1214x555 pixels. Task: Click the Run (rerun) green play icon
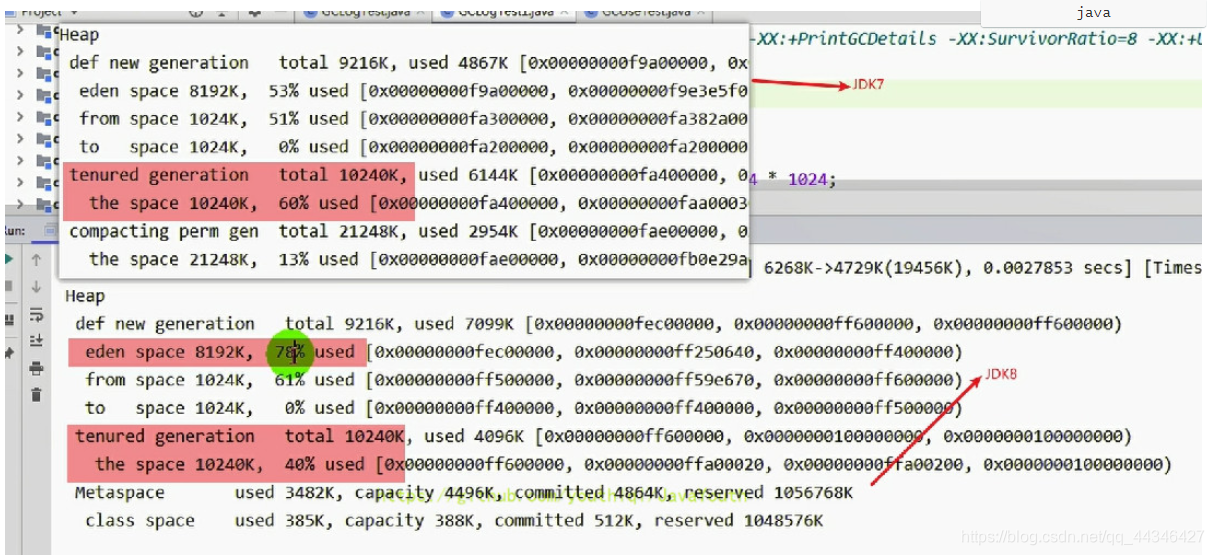10,260
